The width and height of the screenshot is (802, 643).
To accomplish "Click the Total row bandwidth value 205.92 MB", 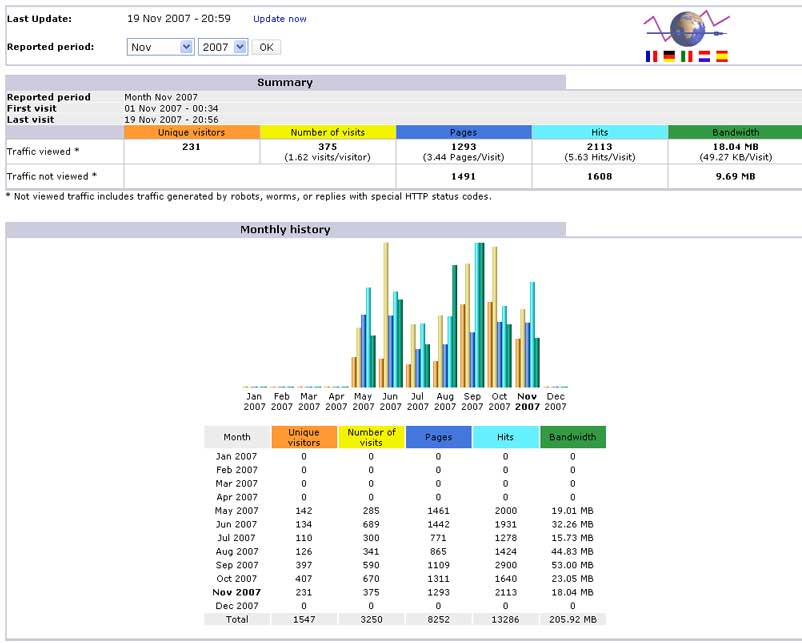I will 573,620.
